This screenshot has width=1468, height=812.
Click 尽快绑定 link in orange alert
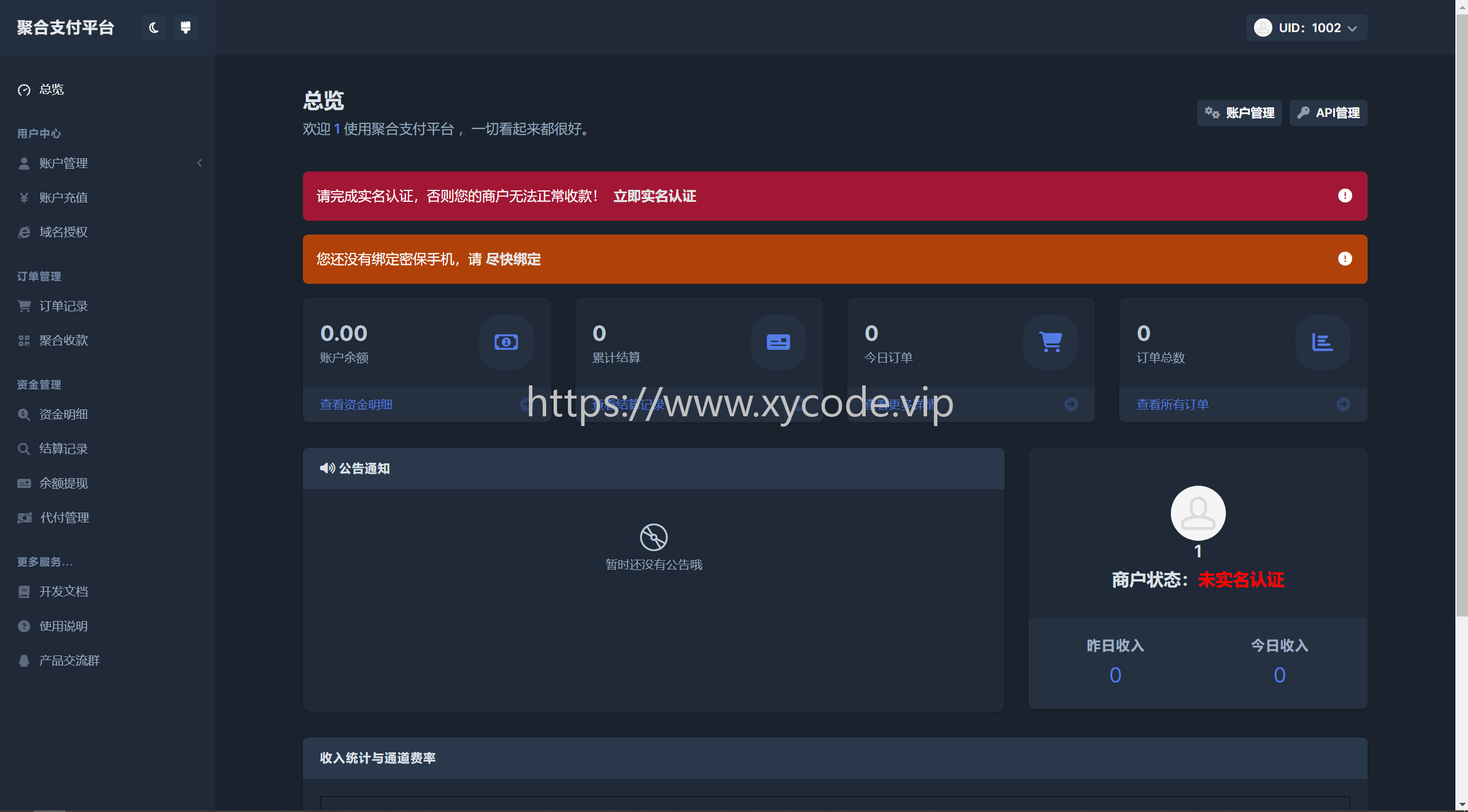[x=513, y=259]
